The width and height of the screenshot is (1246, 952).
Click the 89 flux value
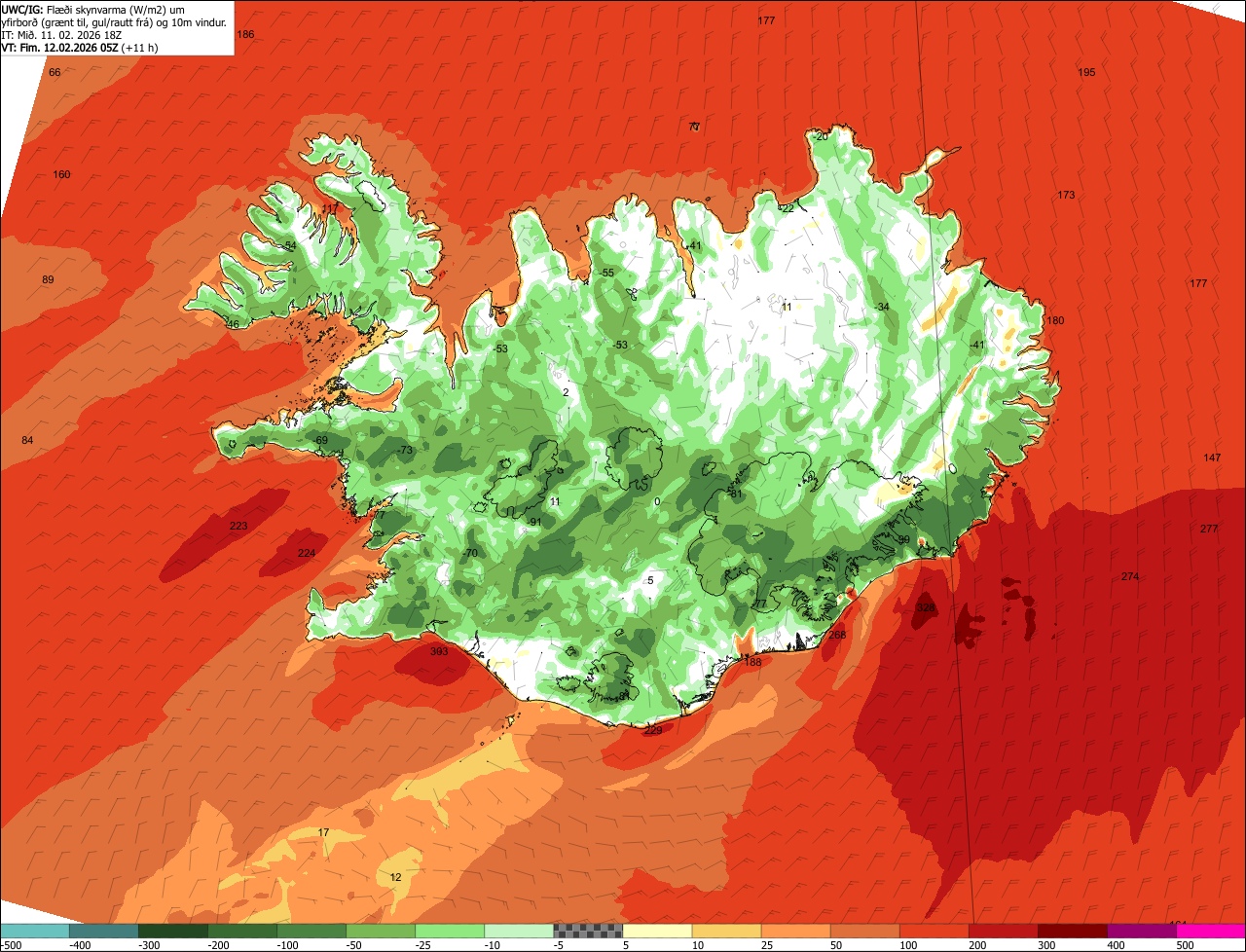(48, 279)
